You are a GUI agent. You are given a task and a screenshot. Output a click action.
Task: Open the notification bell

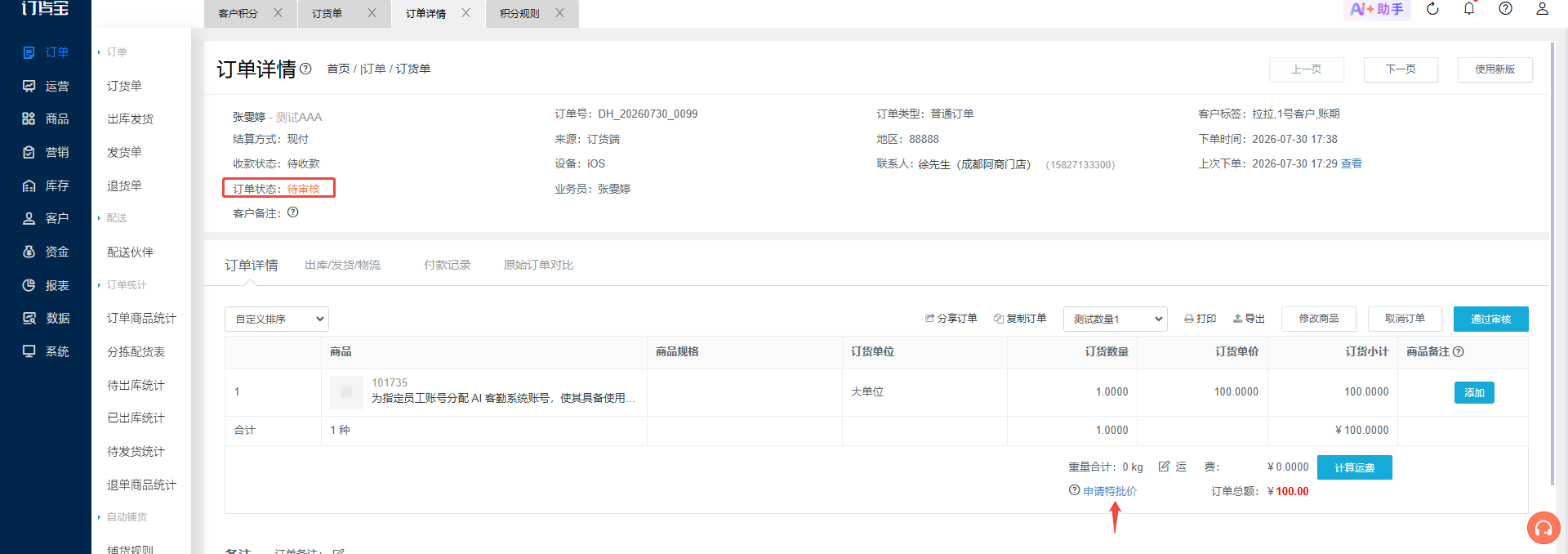(1469, 9)
